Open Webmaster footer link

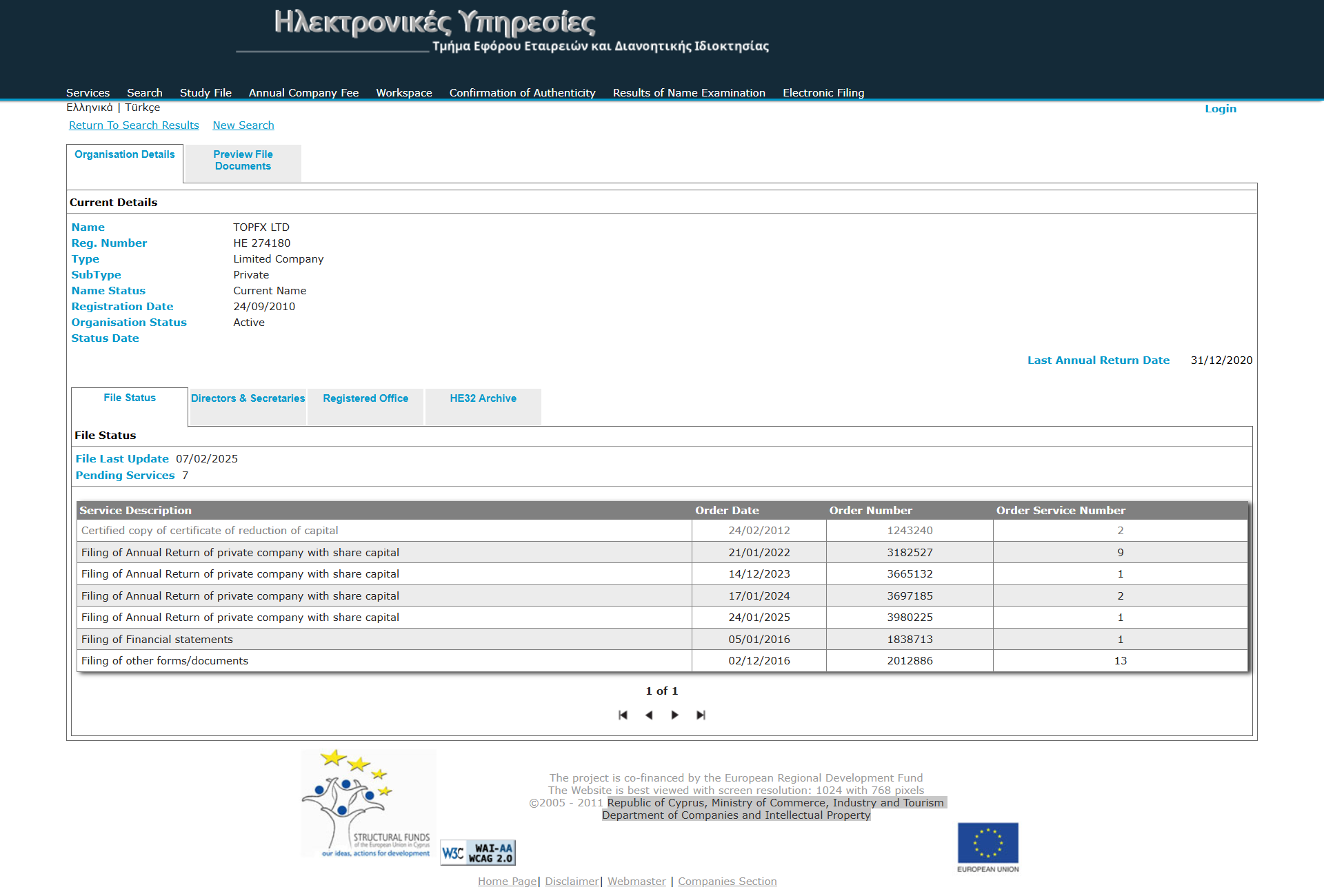[x=636, y=882]
